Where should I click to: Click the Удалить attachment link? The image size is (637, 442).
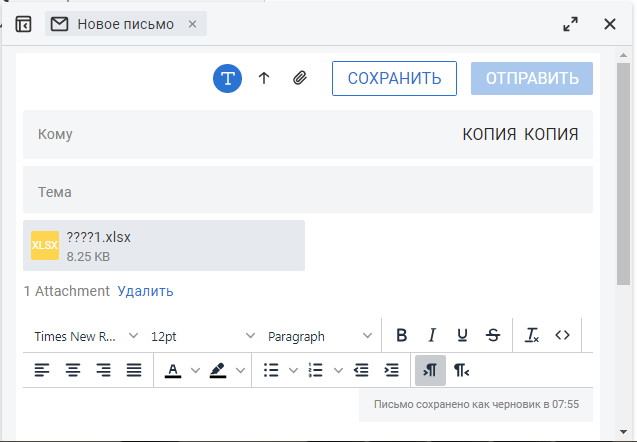(145, 291)
